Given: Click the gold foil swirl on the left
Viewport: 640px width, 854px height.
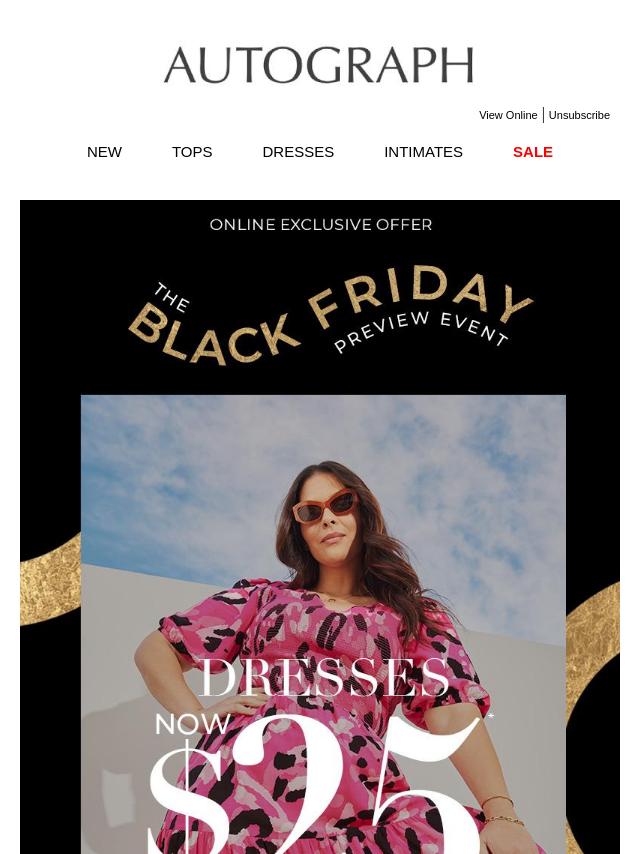Looking at the screenshot, I should (50, 580).
